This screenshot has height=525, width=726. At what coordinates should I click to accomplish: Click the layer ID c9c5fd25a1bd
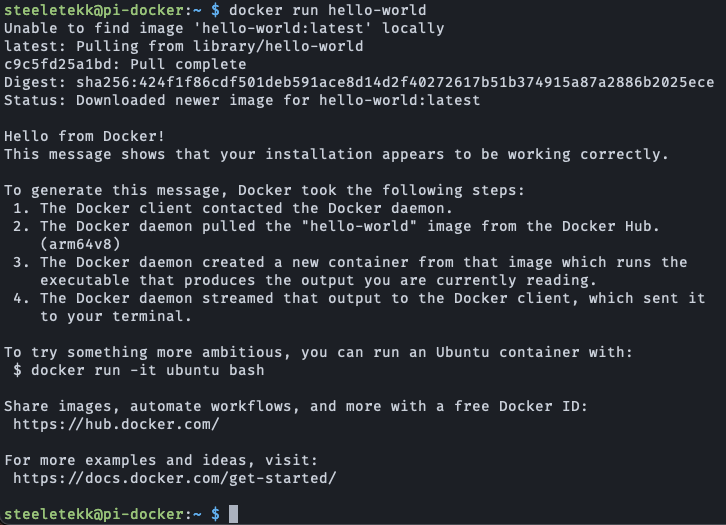click(58, 64)
